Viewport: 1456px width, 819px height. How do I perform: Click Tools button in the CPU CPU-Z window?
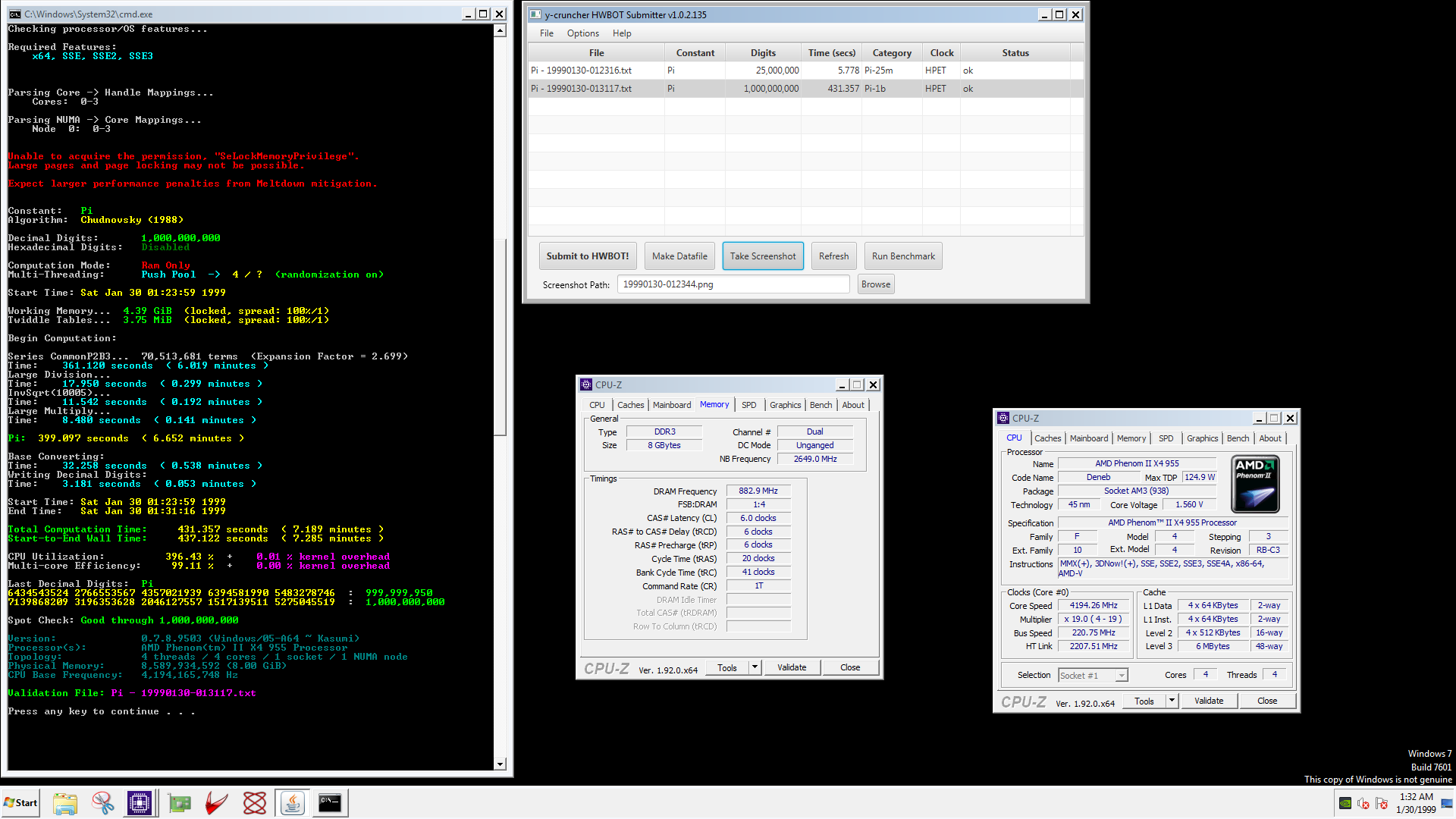coord(1144,701)
